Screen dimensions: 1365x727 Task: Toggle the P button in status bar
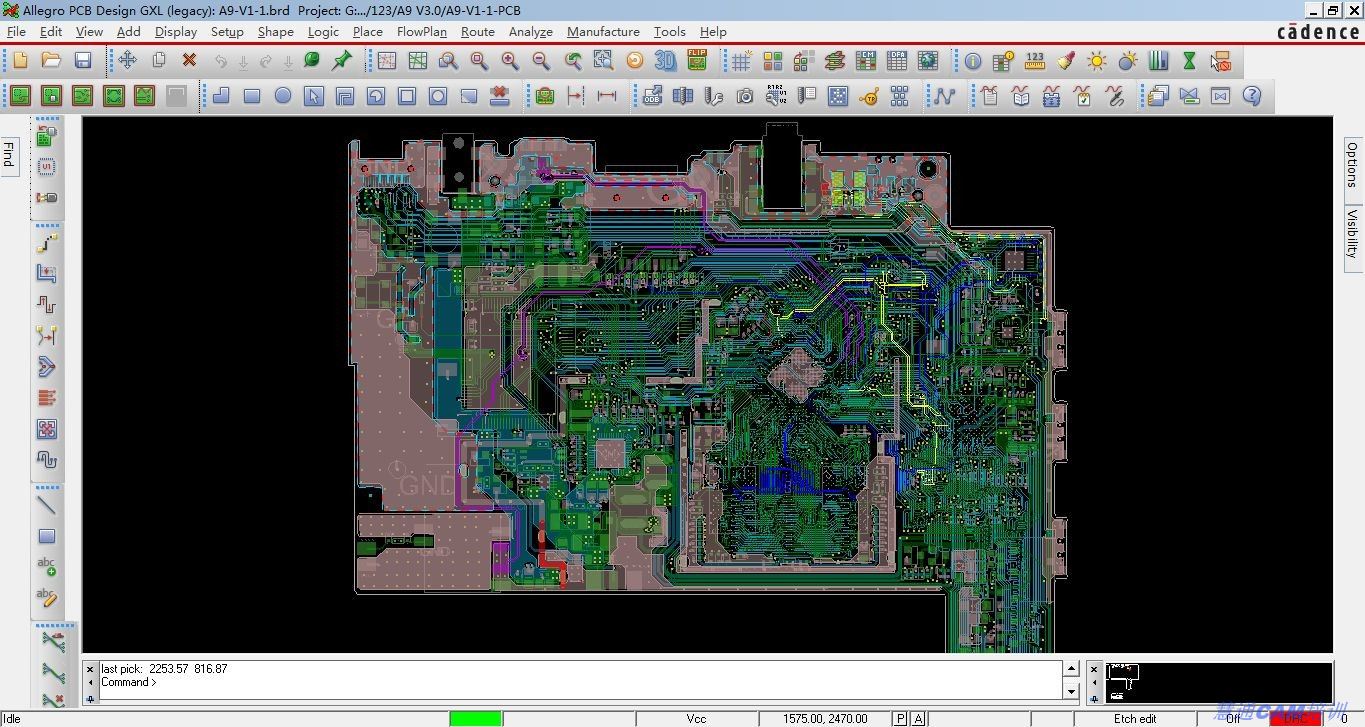[901, 718]
